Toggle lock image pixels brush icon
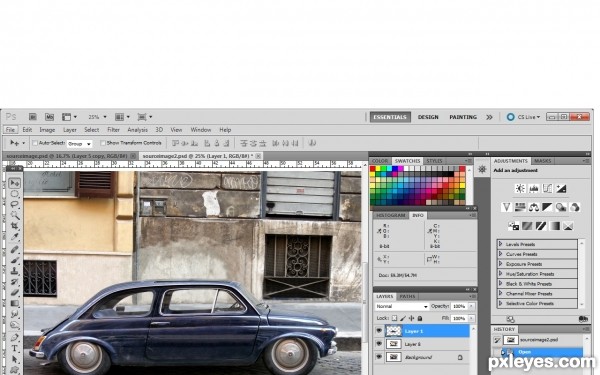The height and width of the screenshot is (375, 600). 403,318
